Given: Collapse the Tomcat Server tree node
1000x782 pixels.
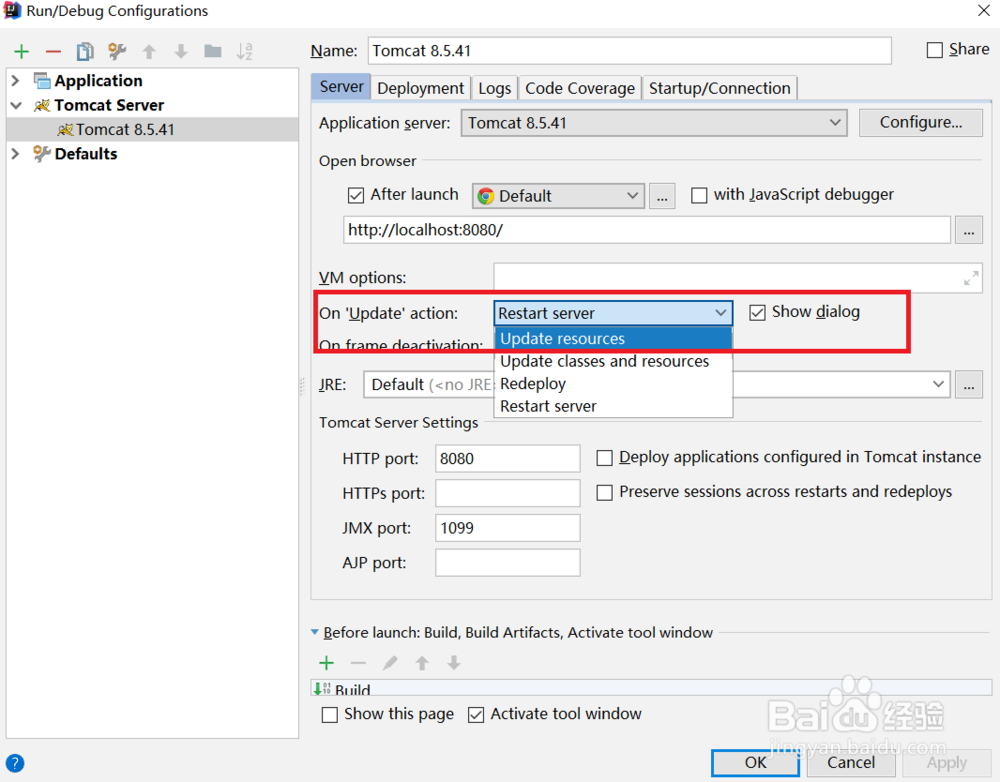Looking at the screenshot, I should click(x=16, y=105).
